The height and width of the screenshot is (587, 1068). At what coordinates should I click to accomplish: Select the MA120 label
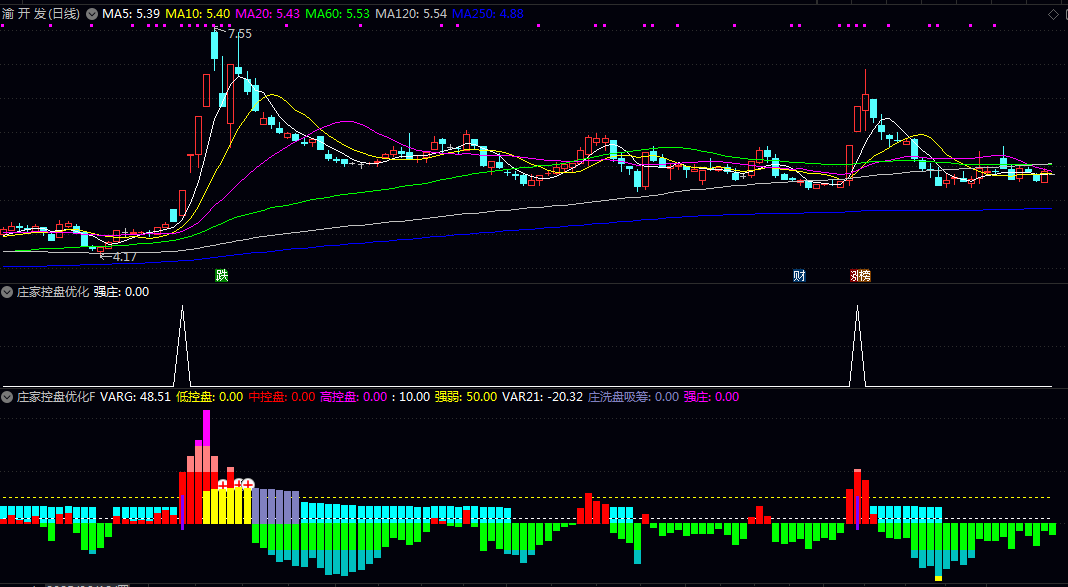pyautogui.click(x=410, y=14)
